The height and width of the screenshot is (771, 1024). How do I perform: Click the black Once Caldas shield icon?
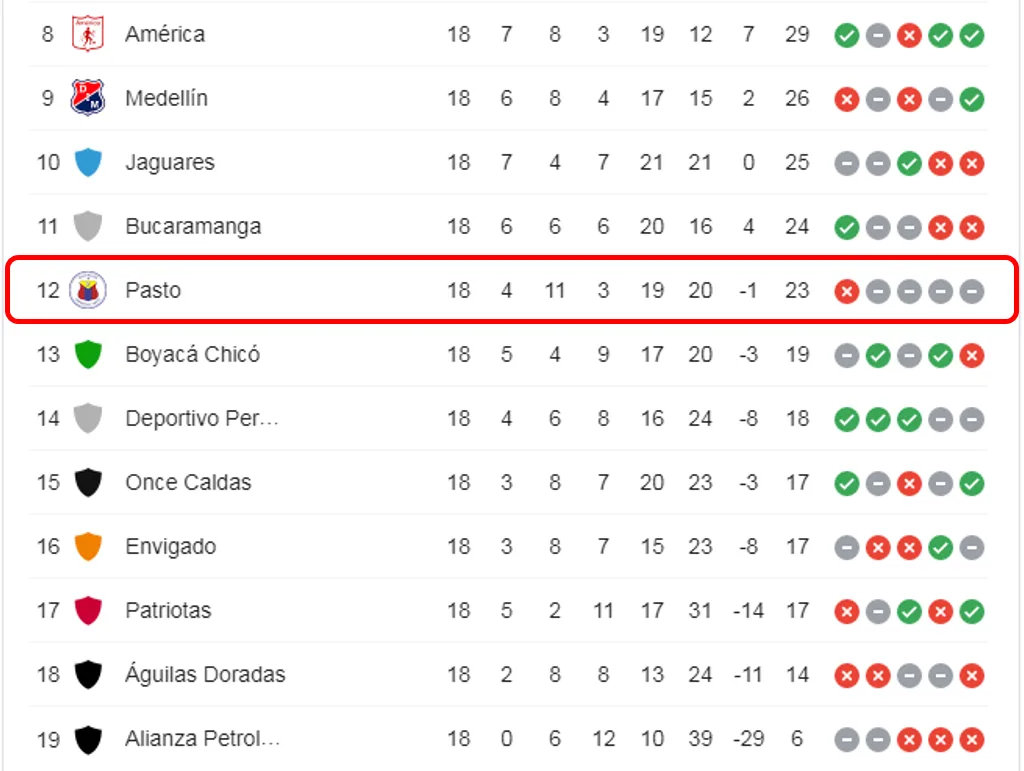click(88, 482)
